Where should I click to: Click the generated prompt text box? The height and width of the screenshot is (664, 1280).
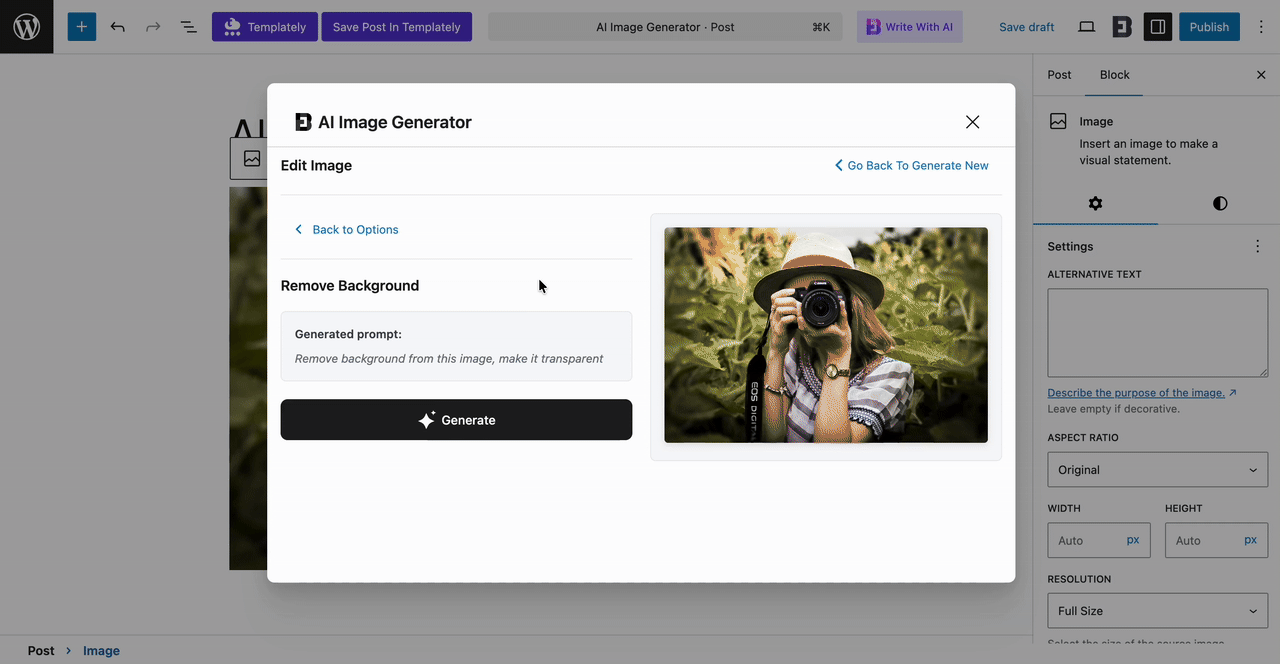pos(456,346)
